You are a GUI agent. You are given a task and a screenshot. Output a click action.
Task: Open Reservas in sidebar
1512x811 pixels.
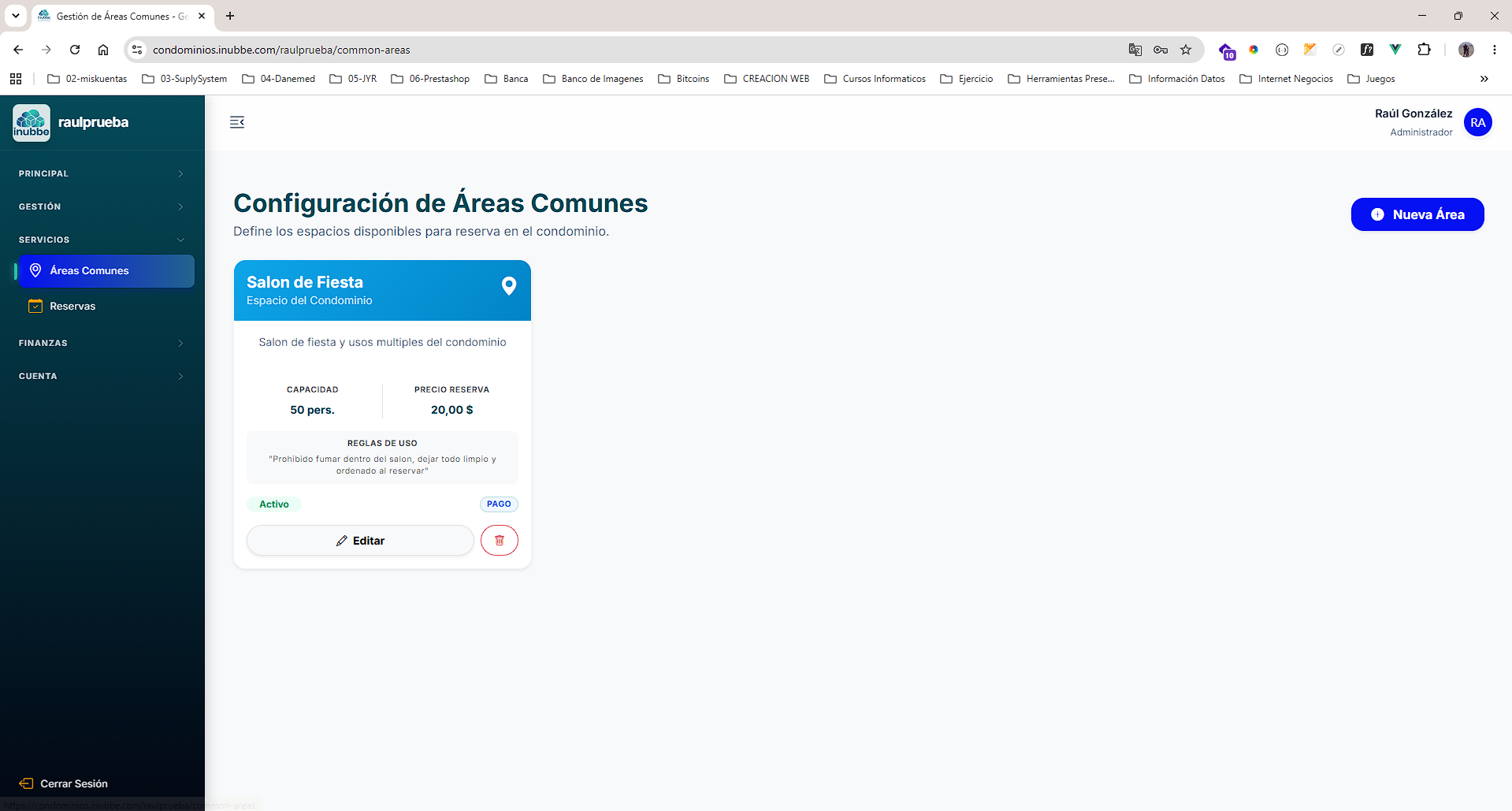[106, 306]
